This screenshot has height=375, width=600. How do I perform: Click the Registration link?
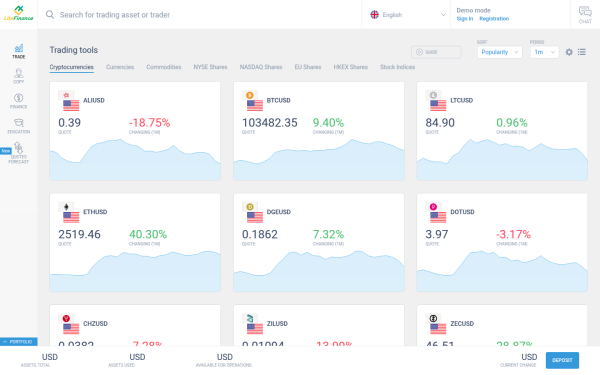pyautogui.click(x=494, y=19)
